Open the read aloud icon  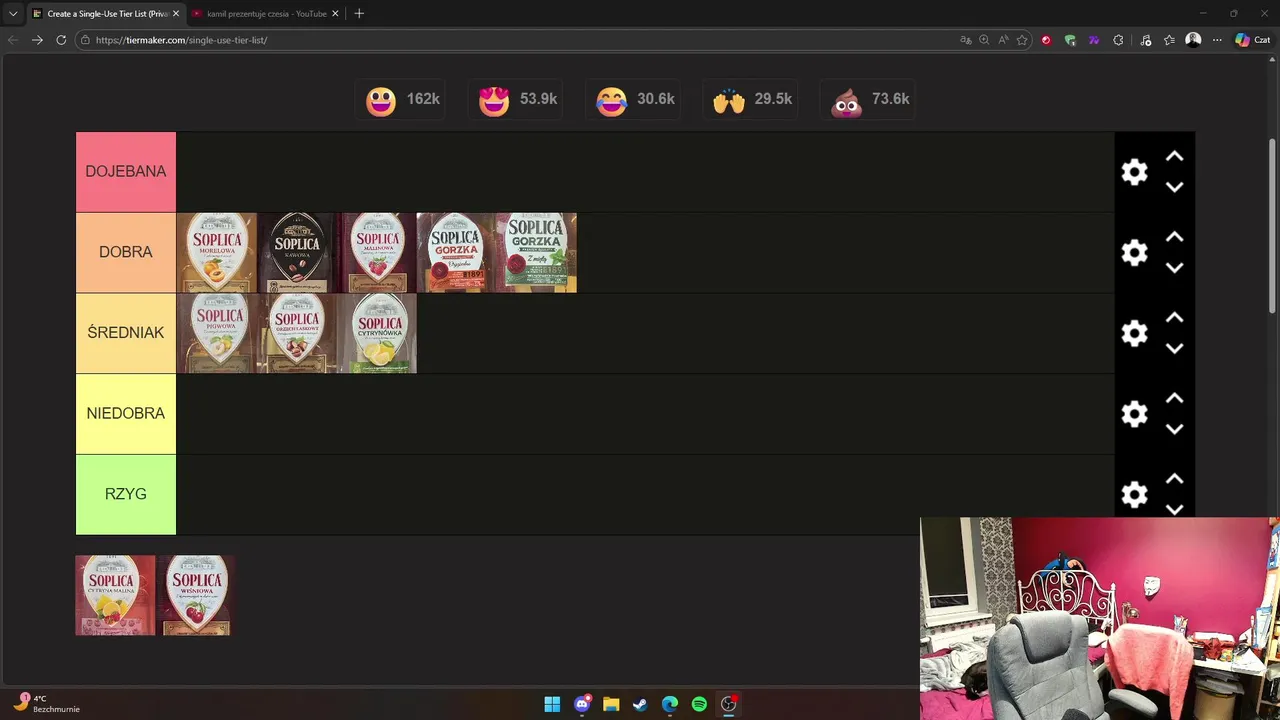[1003, 40]
